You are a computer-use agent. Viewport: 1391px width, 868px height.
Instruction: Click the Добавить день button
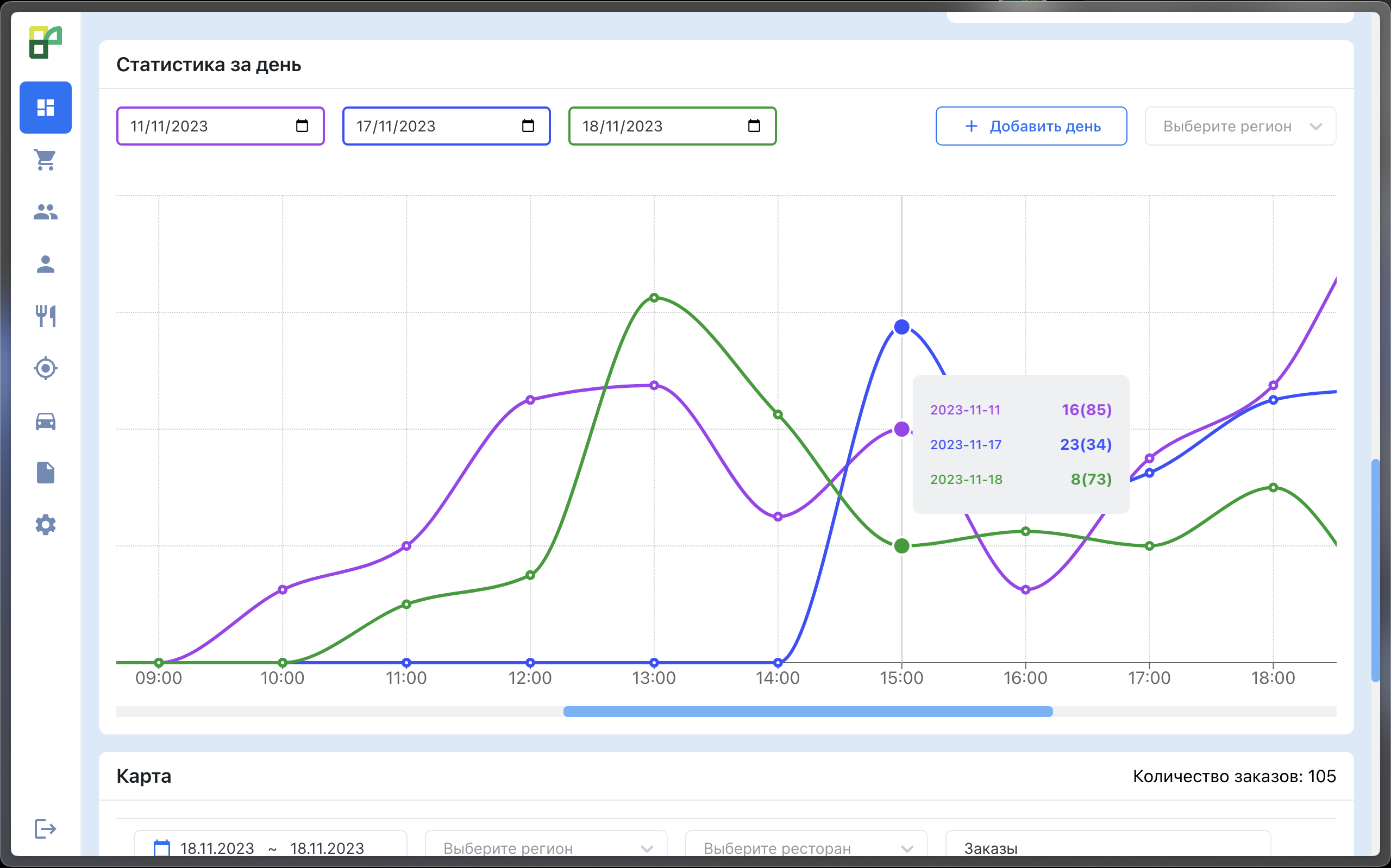(1031, 125)
